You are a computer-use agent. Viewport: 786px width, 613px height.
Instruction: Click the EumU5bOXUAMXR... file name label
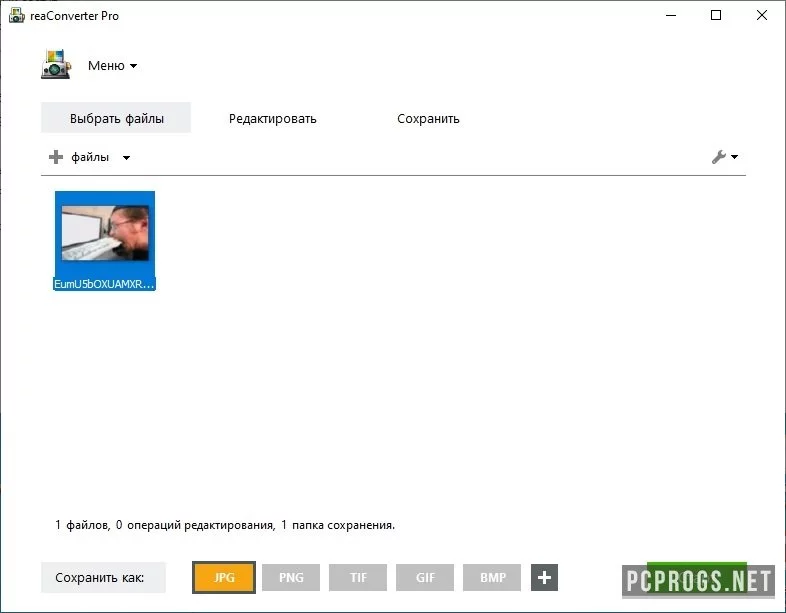[104, 284]
